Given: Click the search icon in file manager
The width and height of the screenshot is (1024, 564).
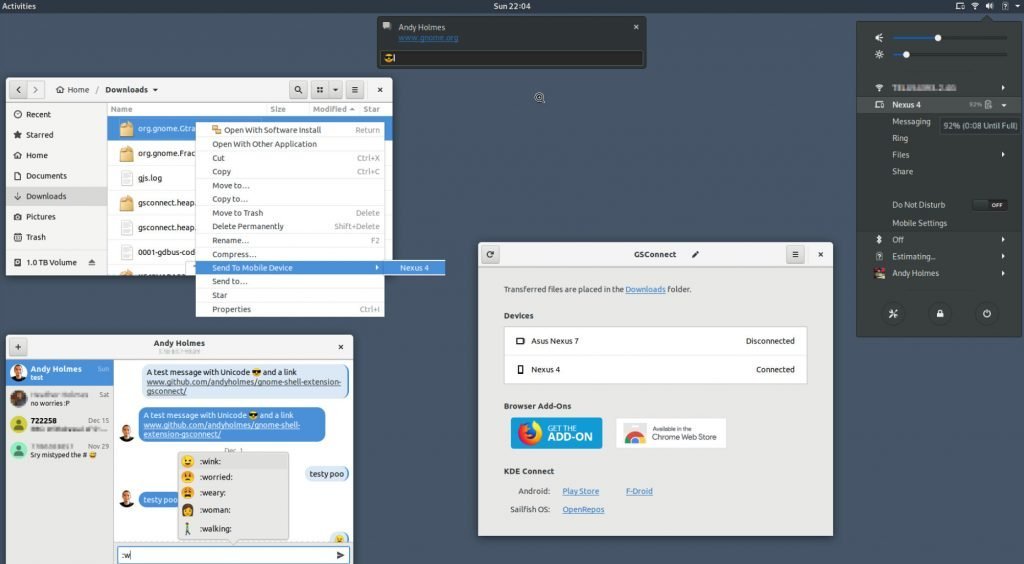Looking at the screenshot, I should [x=298, y=90].
